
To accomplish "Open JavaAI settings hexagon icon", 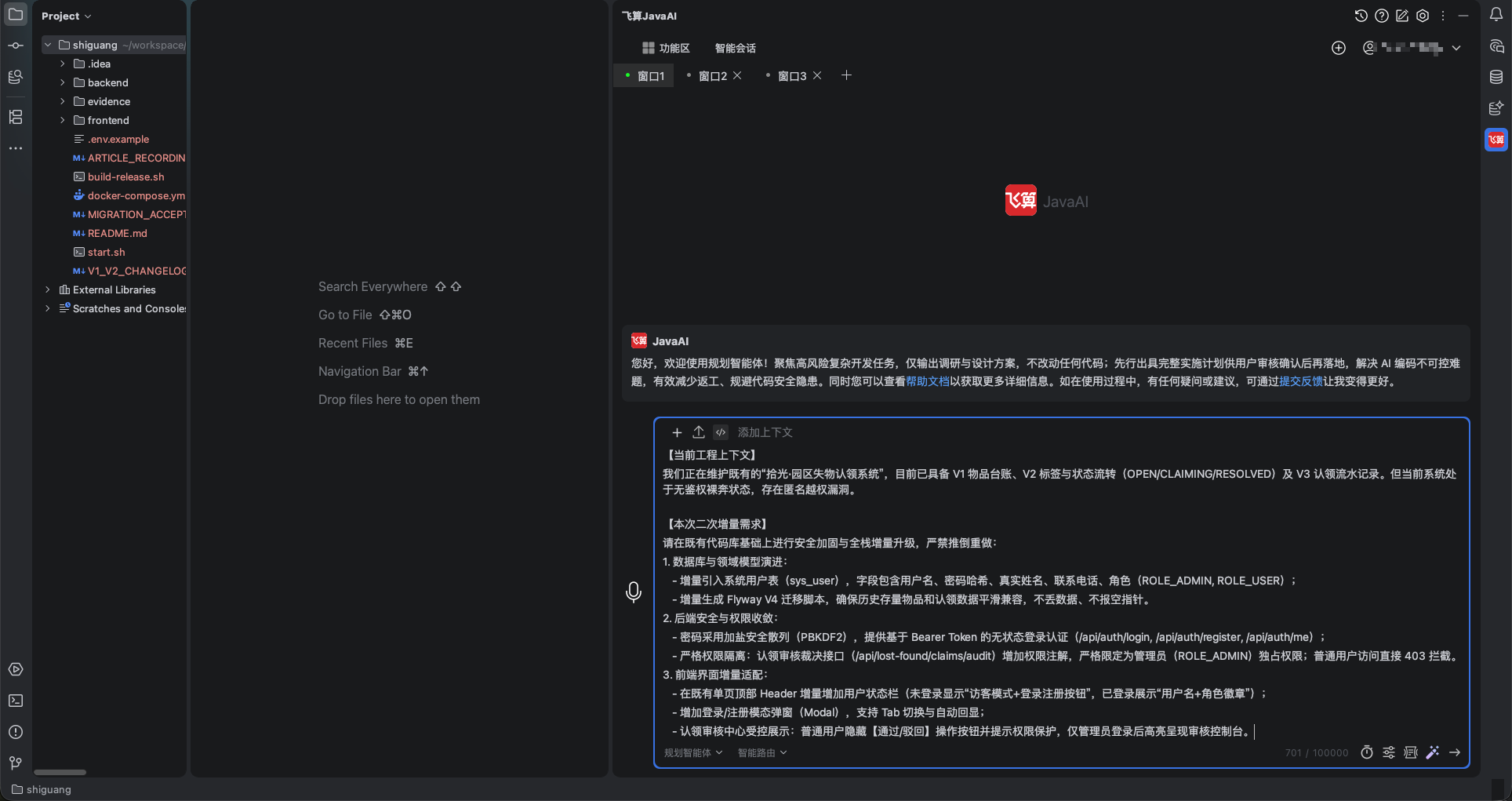I will [1423, 16].
